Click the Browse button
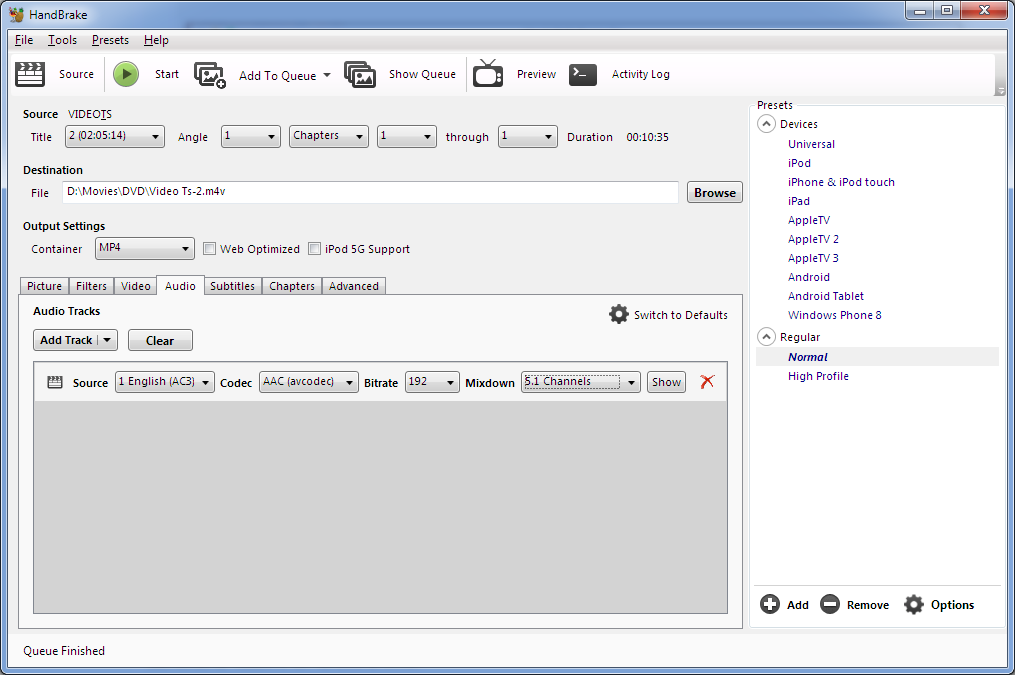 tap(715, 193)
